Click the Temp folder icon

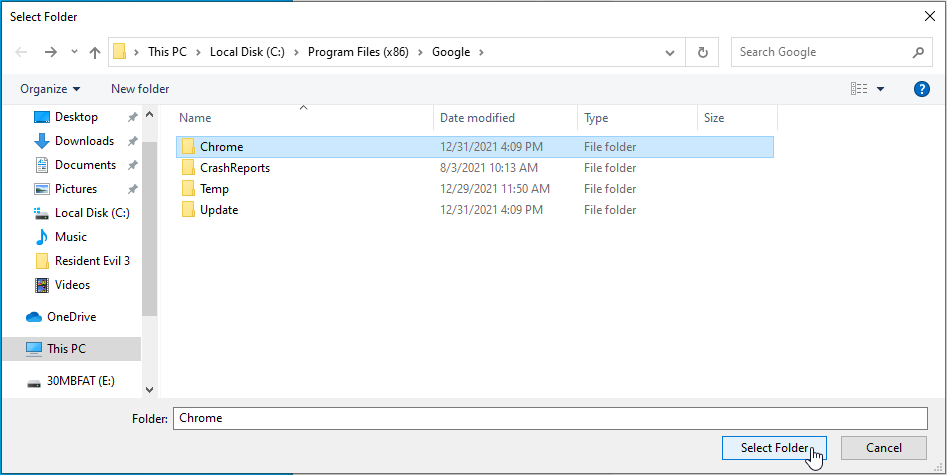(x=188, y=189)
